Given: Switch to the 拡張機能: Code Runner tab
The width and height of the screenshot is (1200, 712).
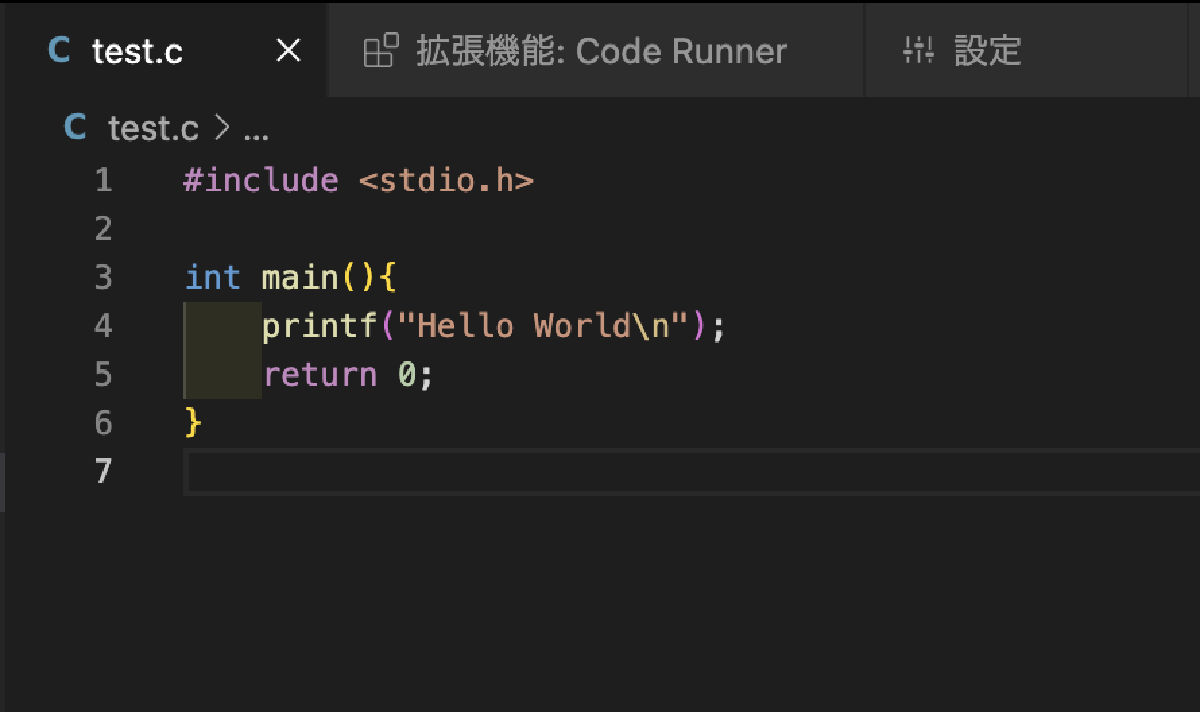Looking at the screenshot, I should pyautogui.click(x=595, y=51).
